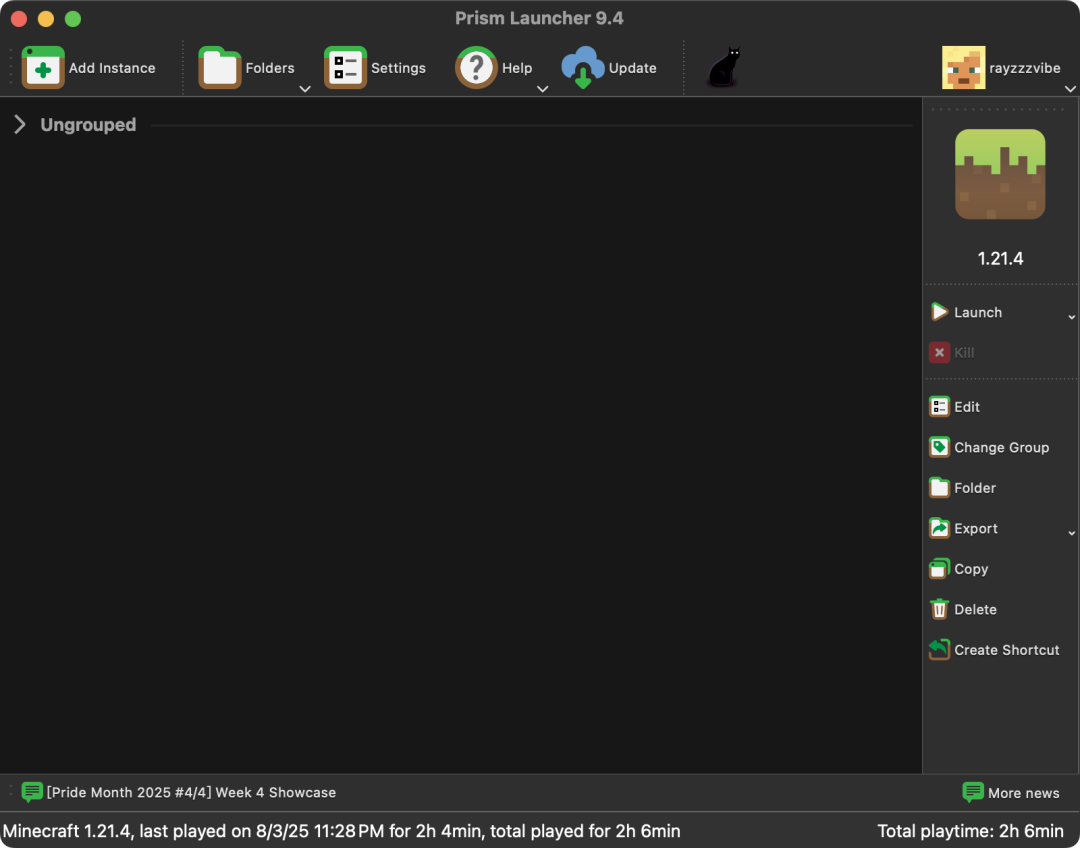
Task: Open the account dropdown arrow beside rayzzzvibe
Action: click(x=1070, y=89)
